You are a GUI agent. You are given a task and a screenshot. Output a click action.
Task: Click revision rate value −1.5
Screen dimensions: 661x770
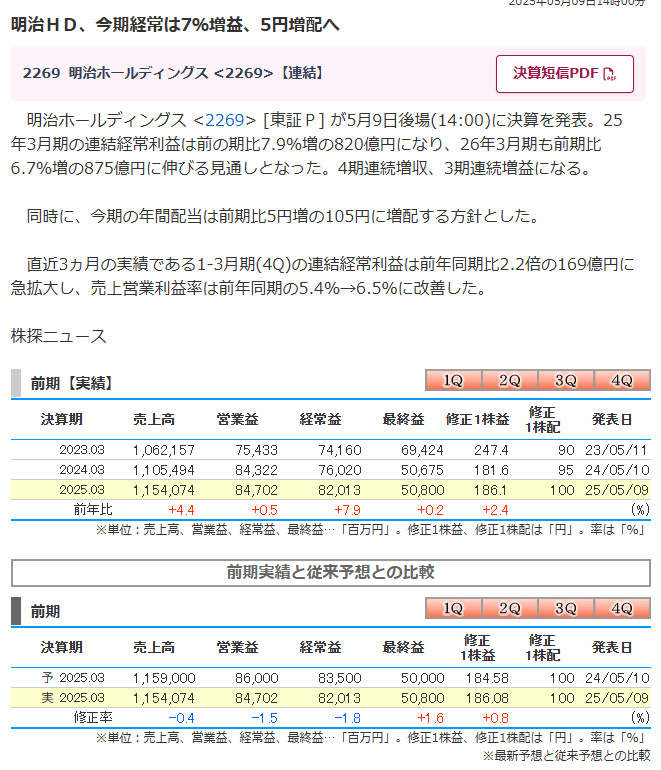coord(264,718)
